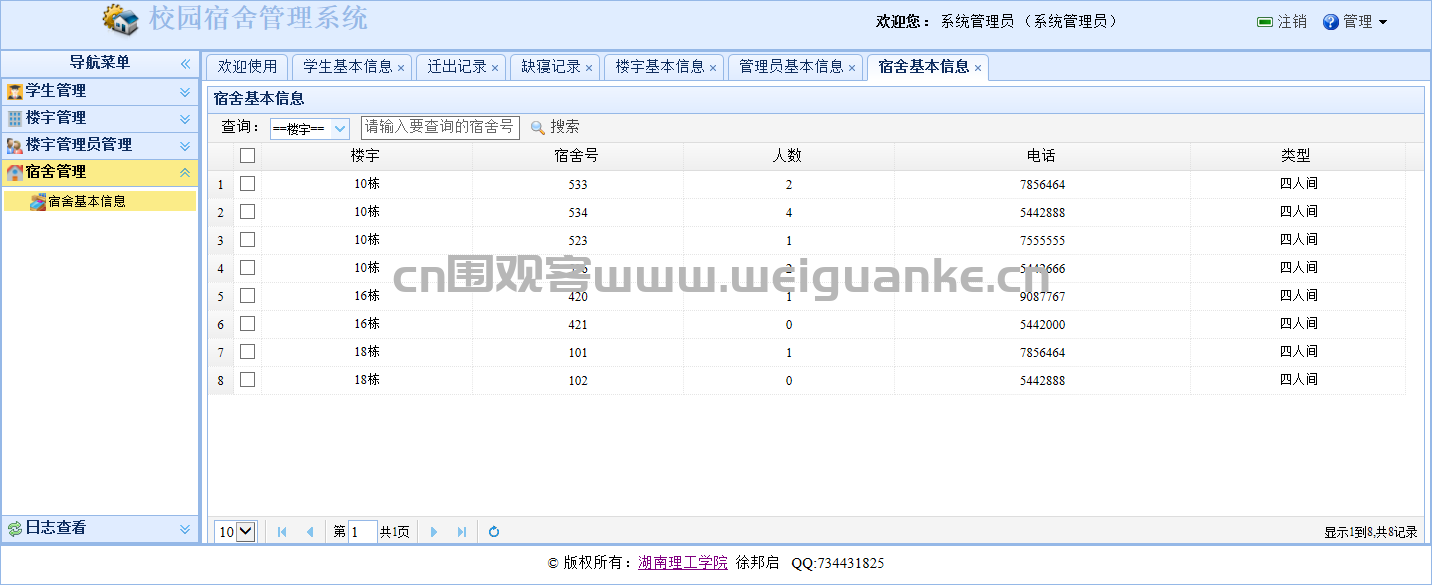Go to previous page of records

(310, 532)
